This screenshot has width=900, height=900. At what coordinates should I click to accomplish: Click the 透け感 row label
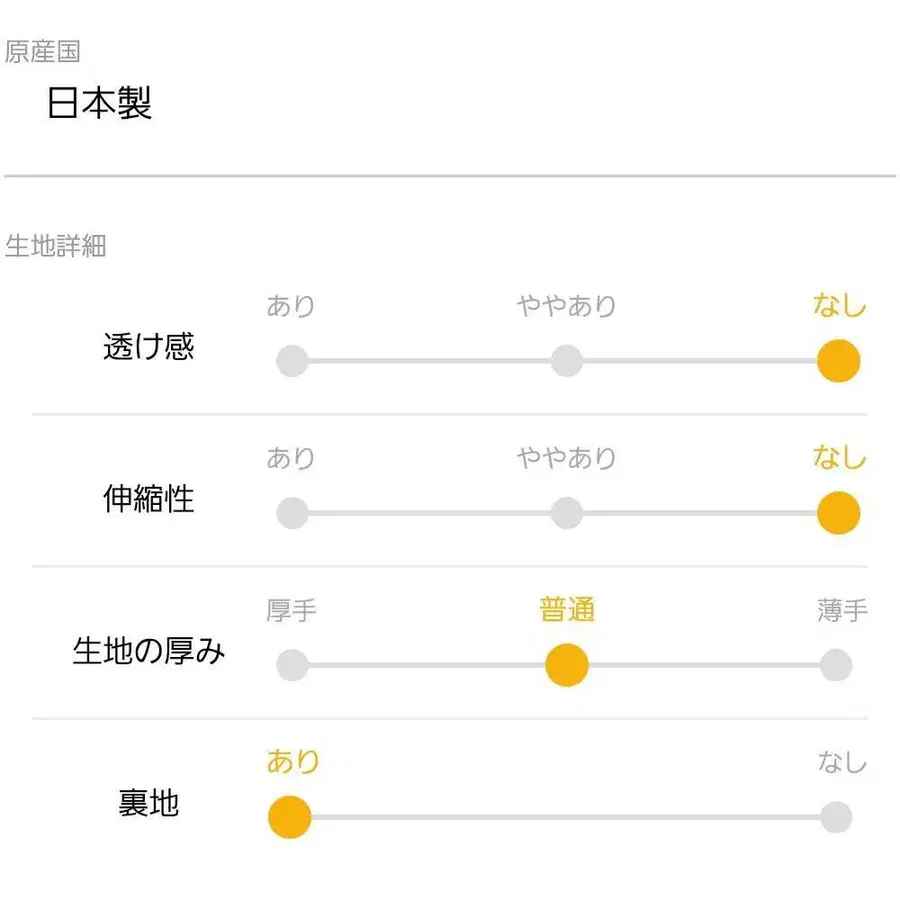(148, 349)
